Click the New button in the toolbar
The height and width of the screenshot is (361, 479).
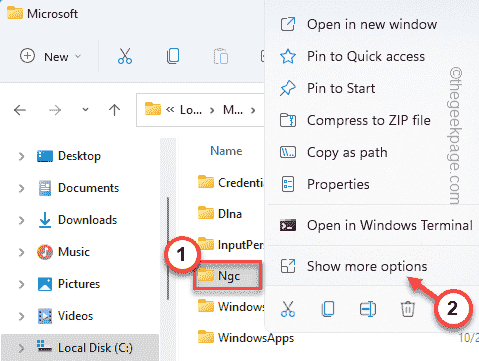50,56
